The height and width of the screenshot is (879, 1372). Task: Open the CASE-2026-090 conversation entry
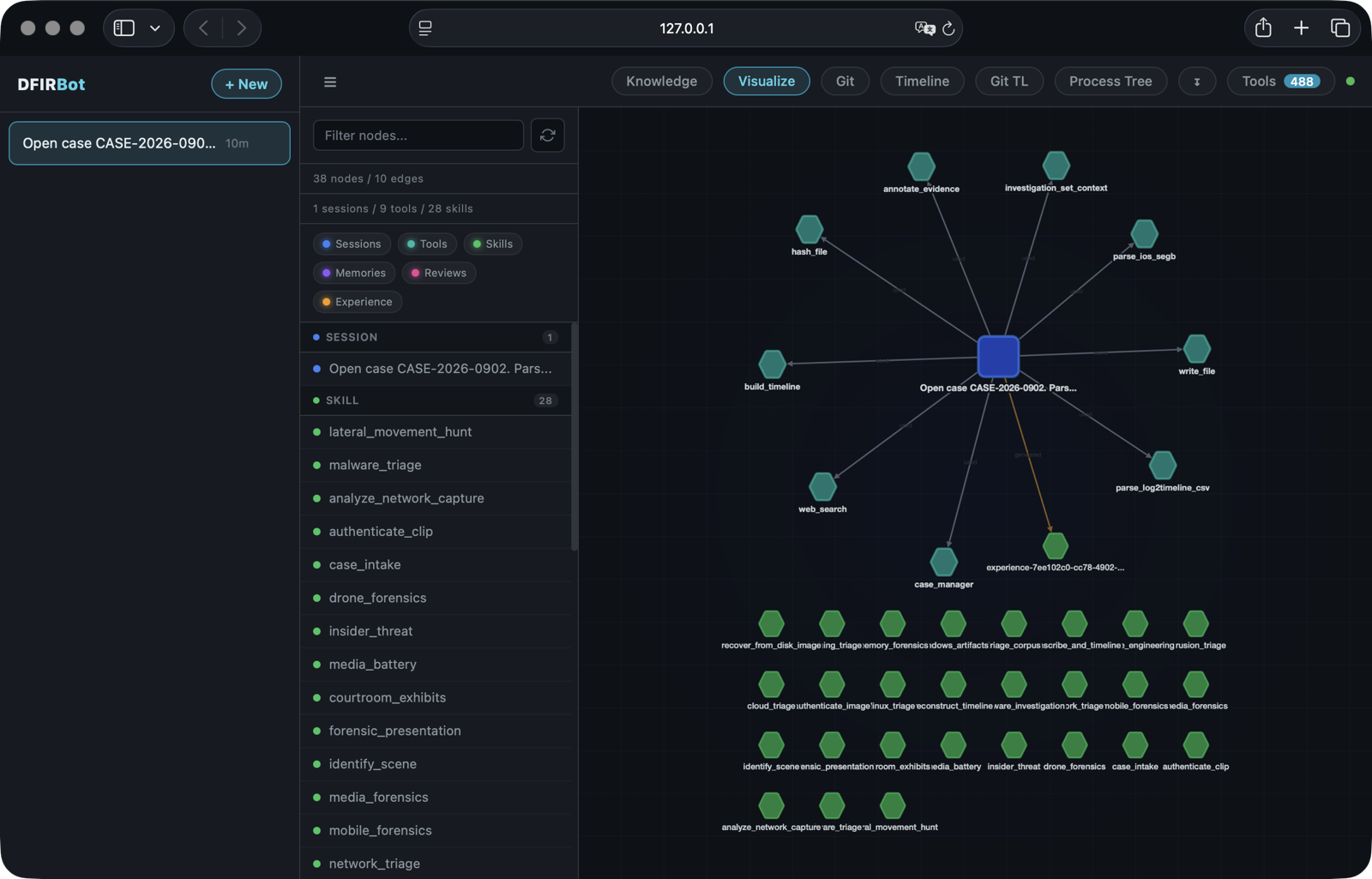coord(149,143)
